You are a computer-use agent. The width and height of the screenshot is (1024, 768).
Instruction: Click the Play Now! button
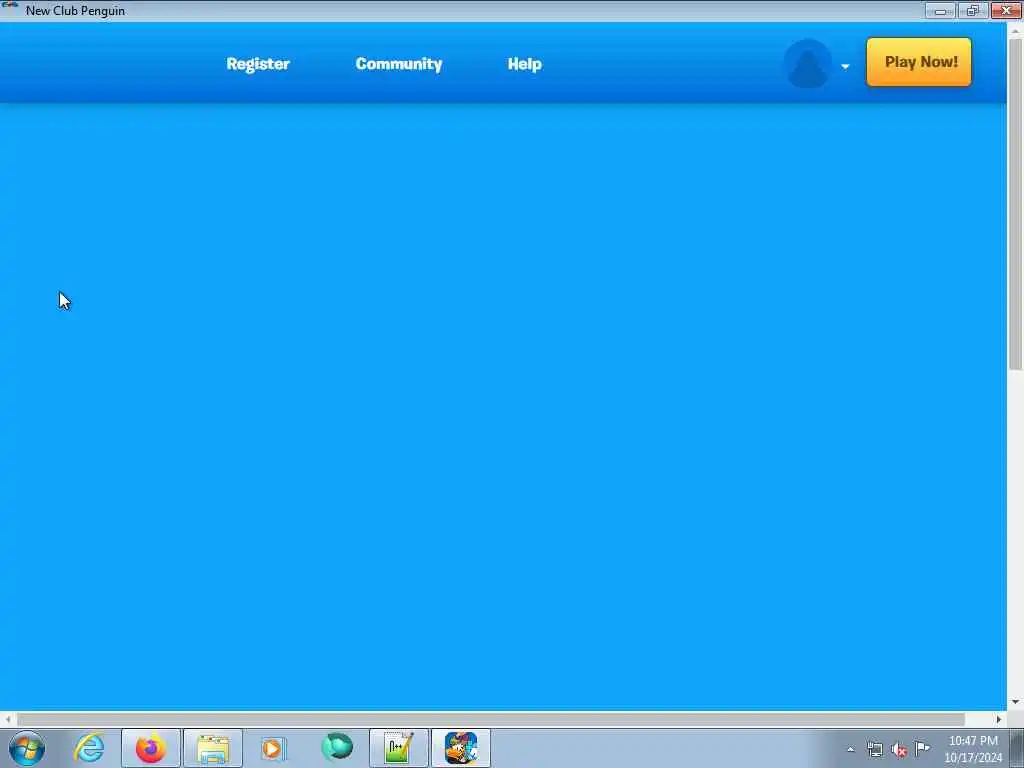(x=919, y=62)
